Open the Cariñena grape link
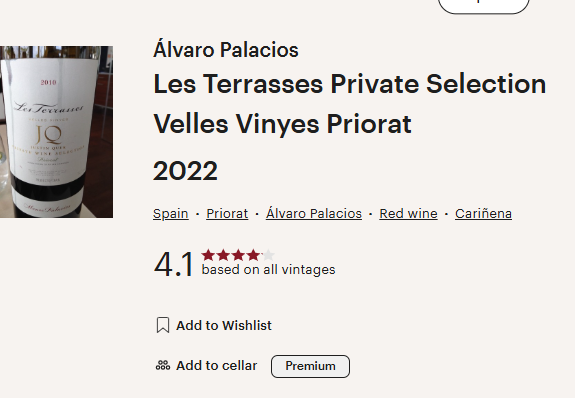 click(x=483, y=213)
